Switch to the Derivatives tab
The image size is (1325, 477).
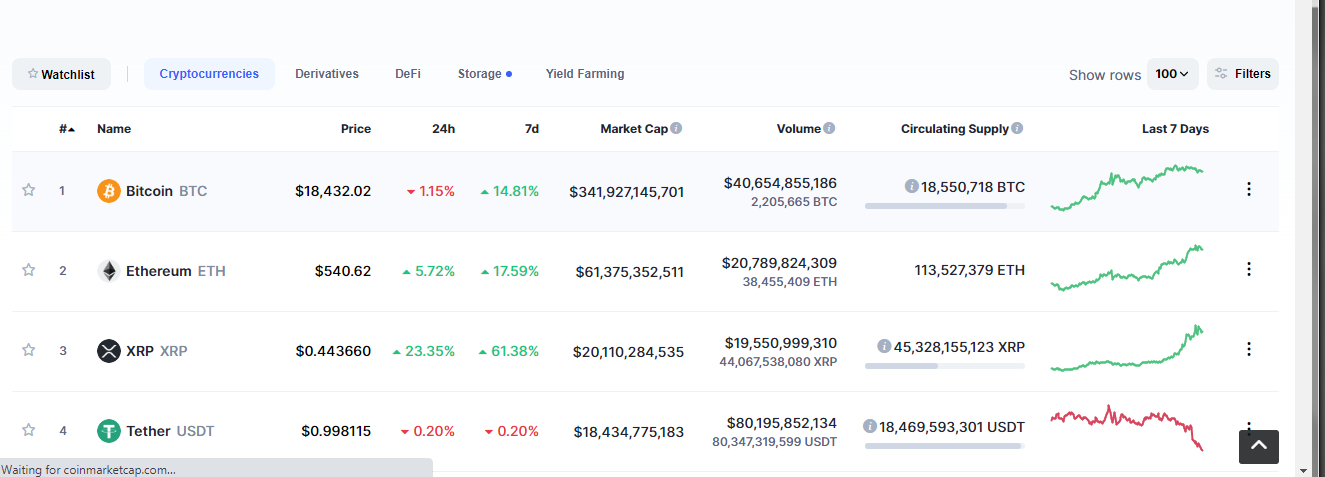pos(327,74)
